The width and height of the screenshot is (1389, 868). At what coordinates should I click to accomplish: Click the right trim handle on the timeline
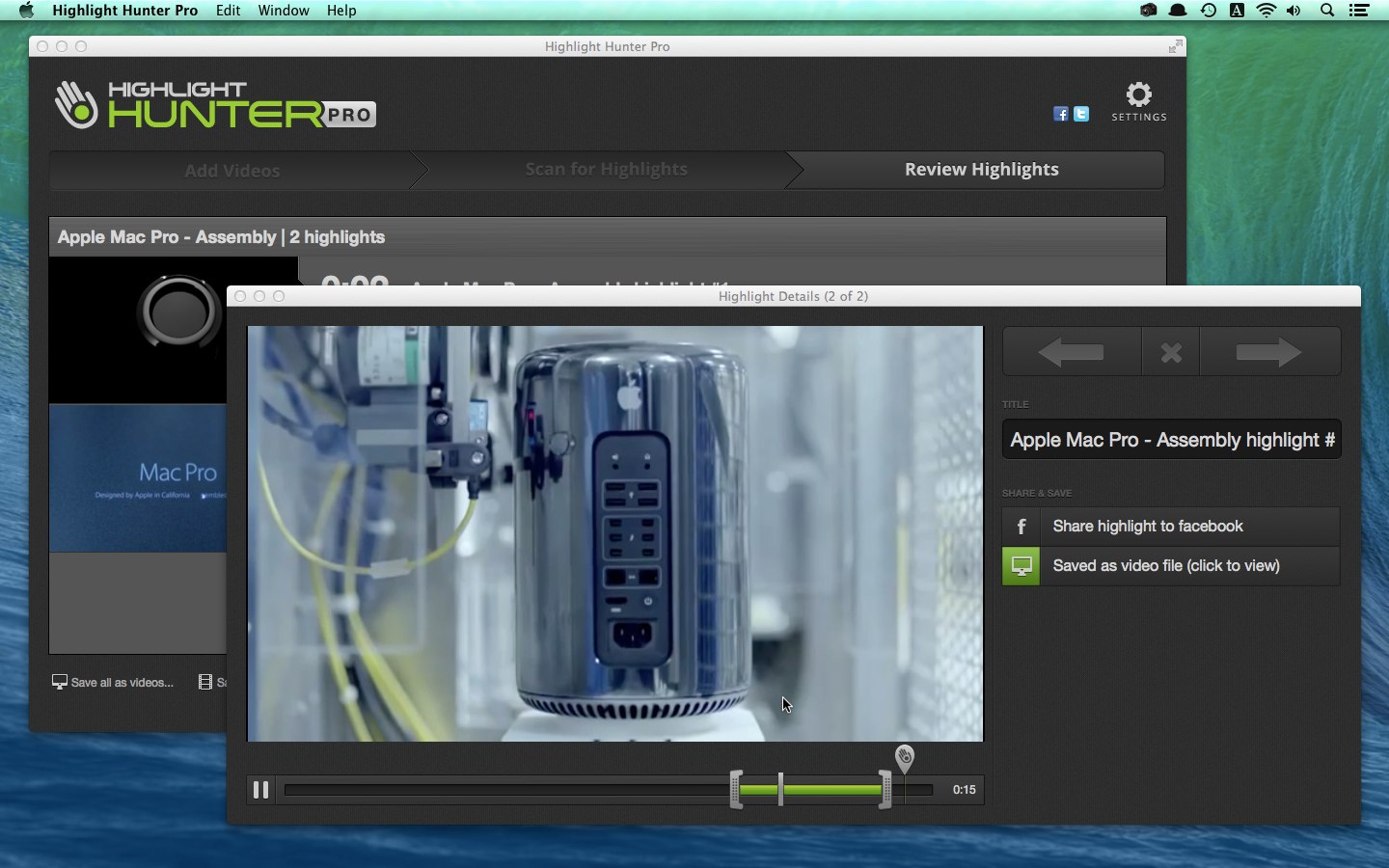click(x=885, y=790)
